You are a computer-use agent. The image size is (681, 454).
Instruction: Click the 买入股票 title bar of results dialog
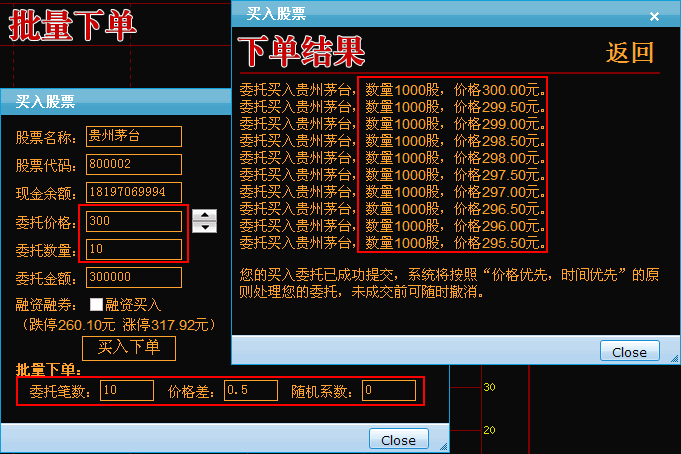click(456, 14)
